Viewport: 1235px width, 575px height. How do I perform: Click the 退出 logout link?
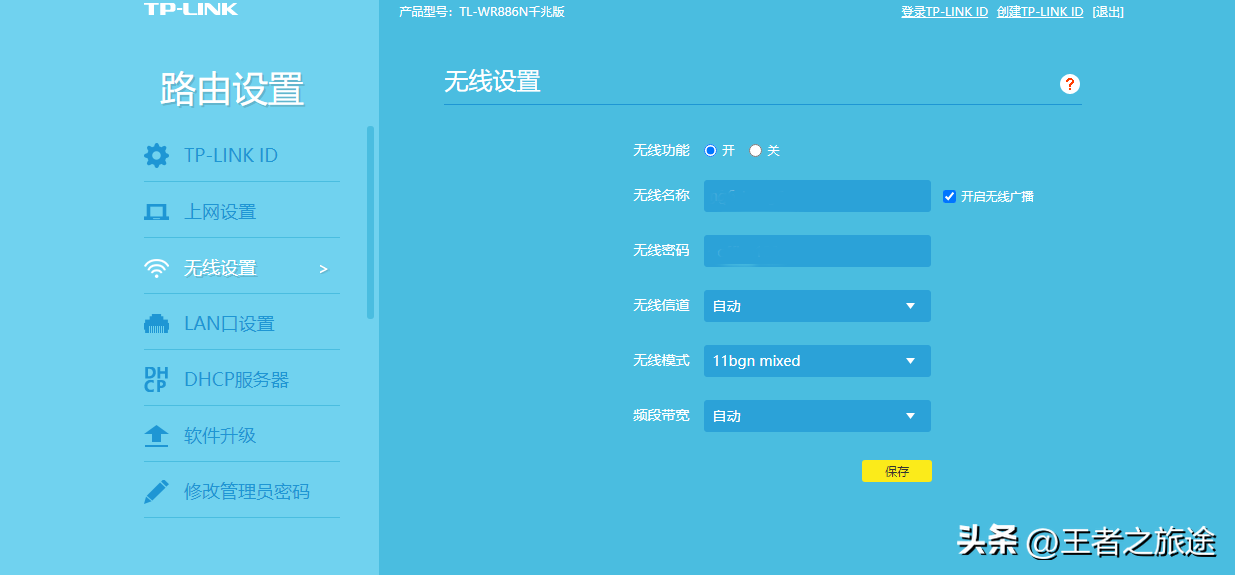(1108, 12)
